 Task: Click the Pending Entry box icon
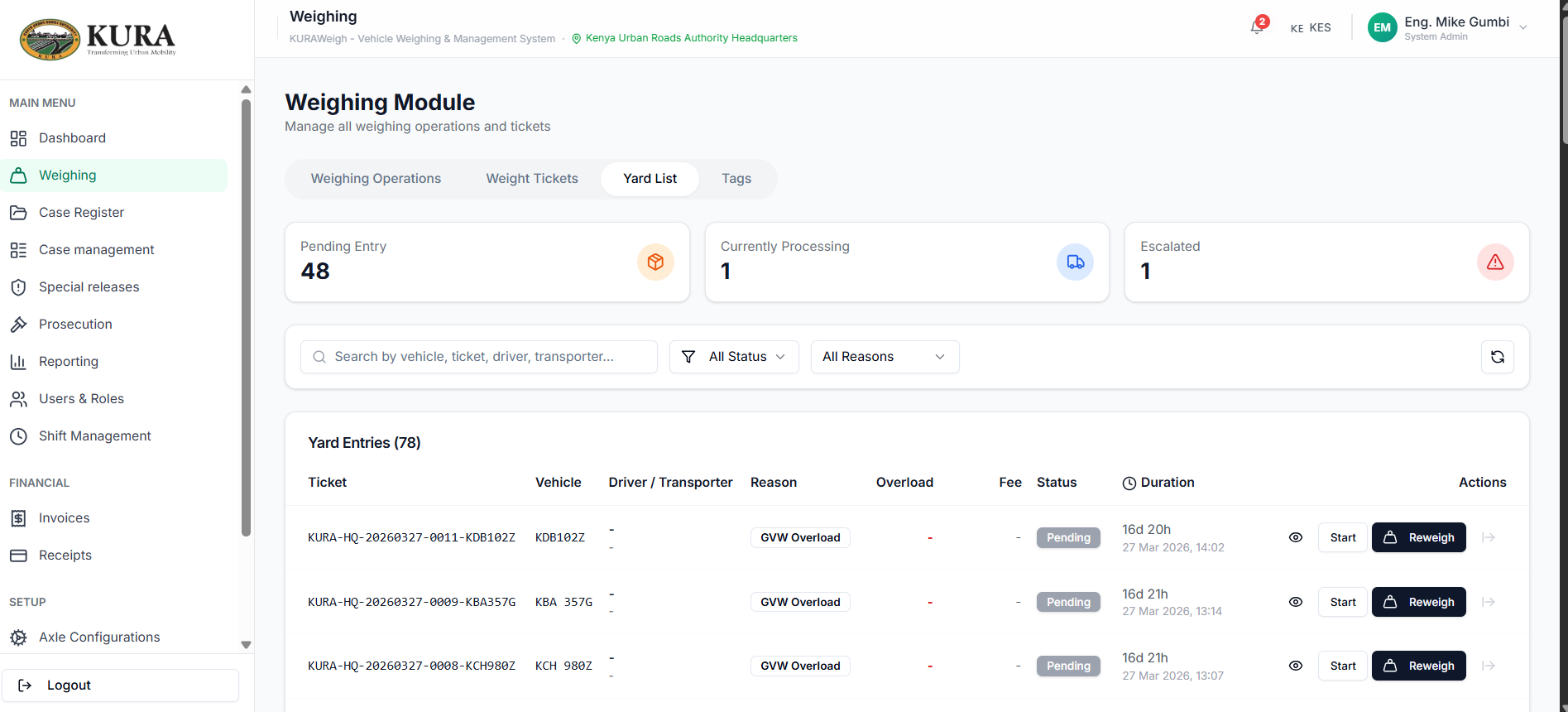tap(655, 262)
